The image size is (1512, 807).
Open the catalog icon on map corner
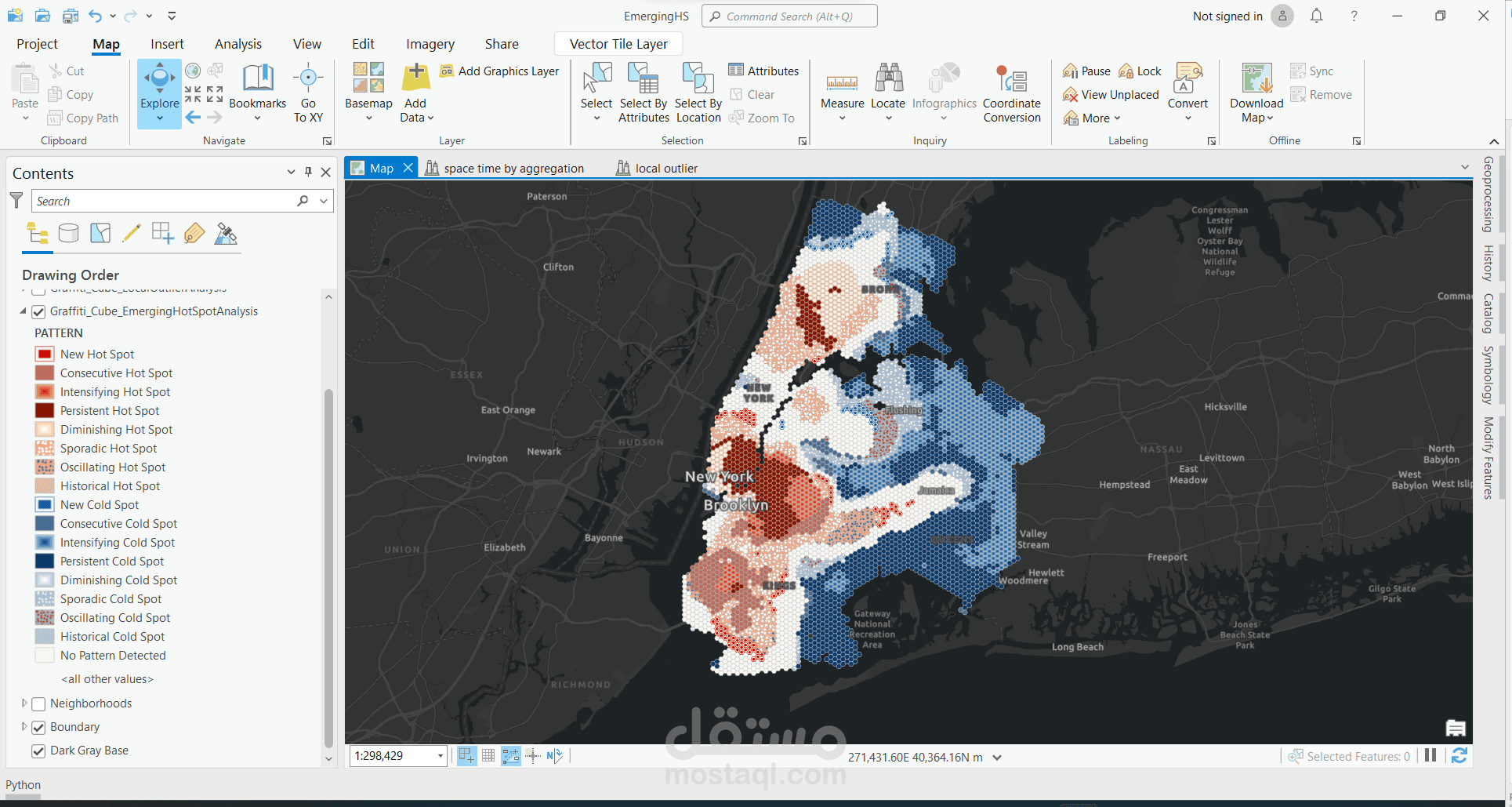[x=1456, y=729]
